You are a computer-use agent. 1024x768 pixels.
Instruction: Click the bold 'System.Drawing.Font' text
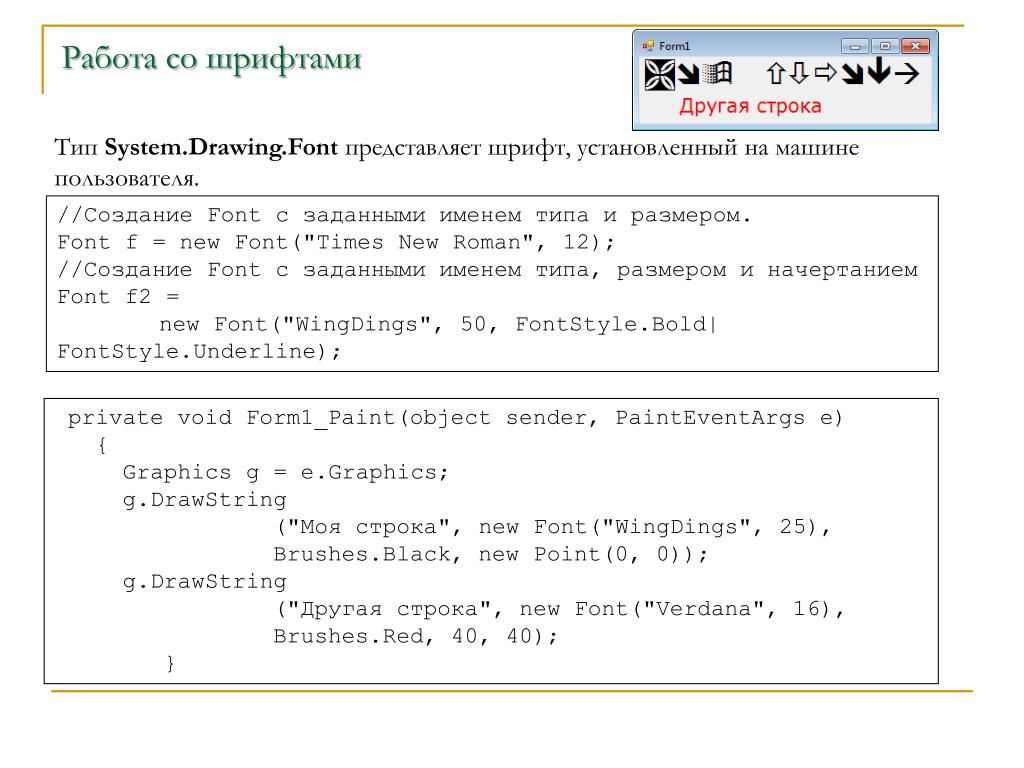point(221,148)
